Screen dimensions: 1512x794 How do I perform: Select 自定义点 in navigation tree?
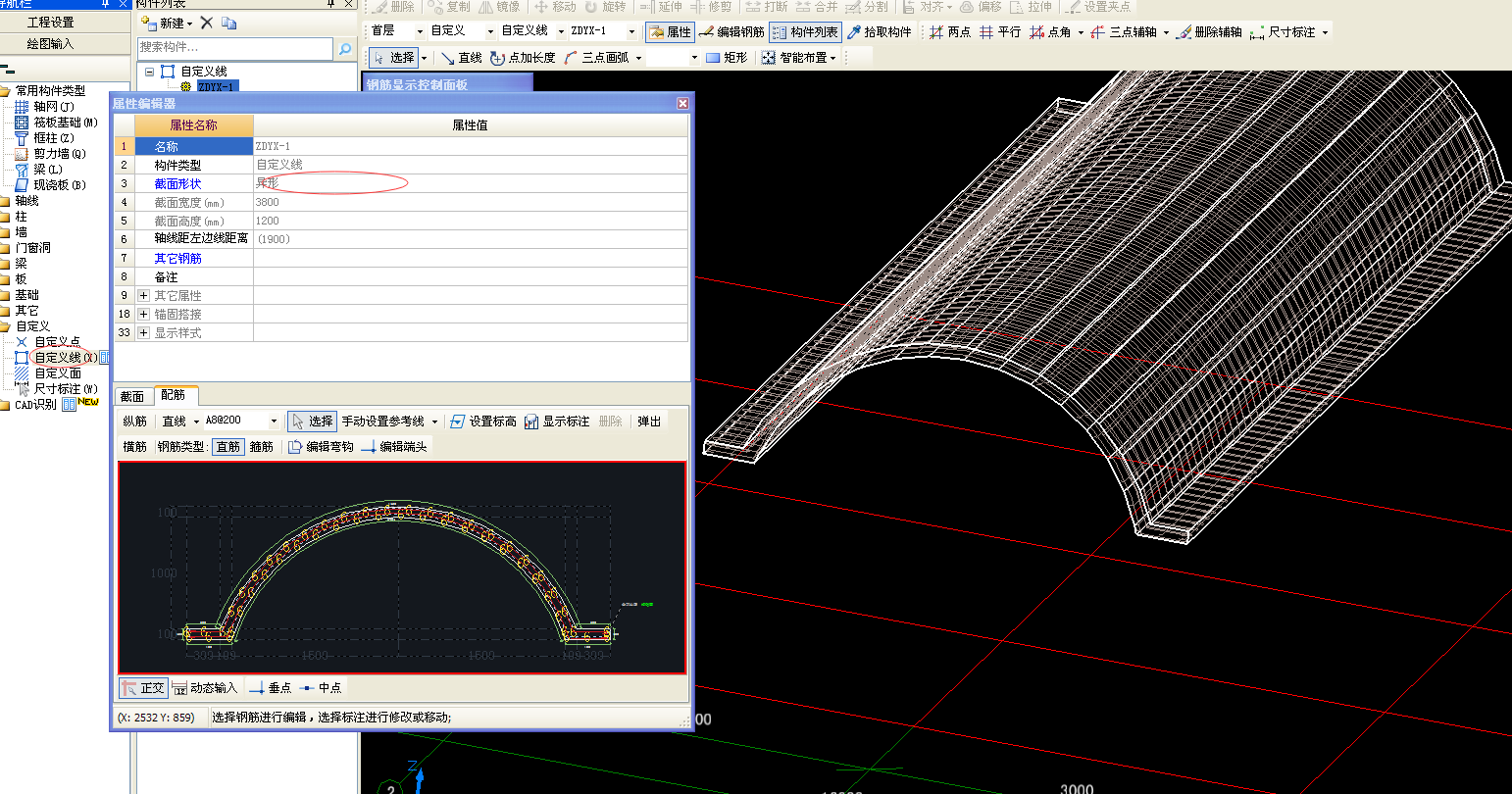click(x=58, y=342)
